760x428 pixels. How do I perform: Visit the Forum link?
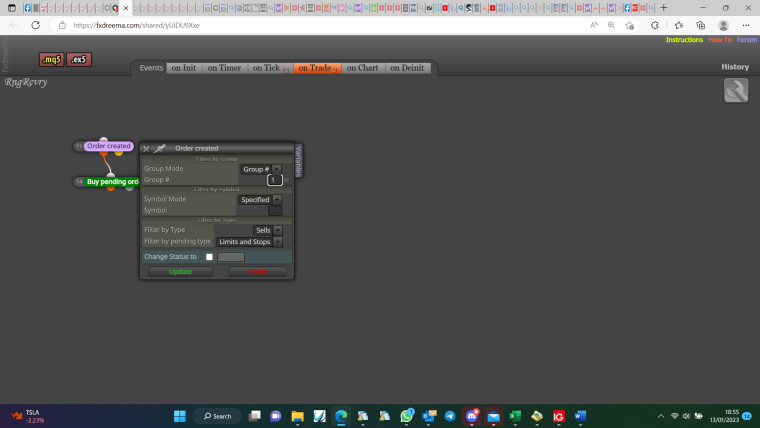746,40
